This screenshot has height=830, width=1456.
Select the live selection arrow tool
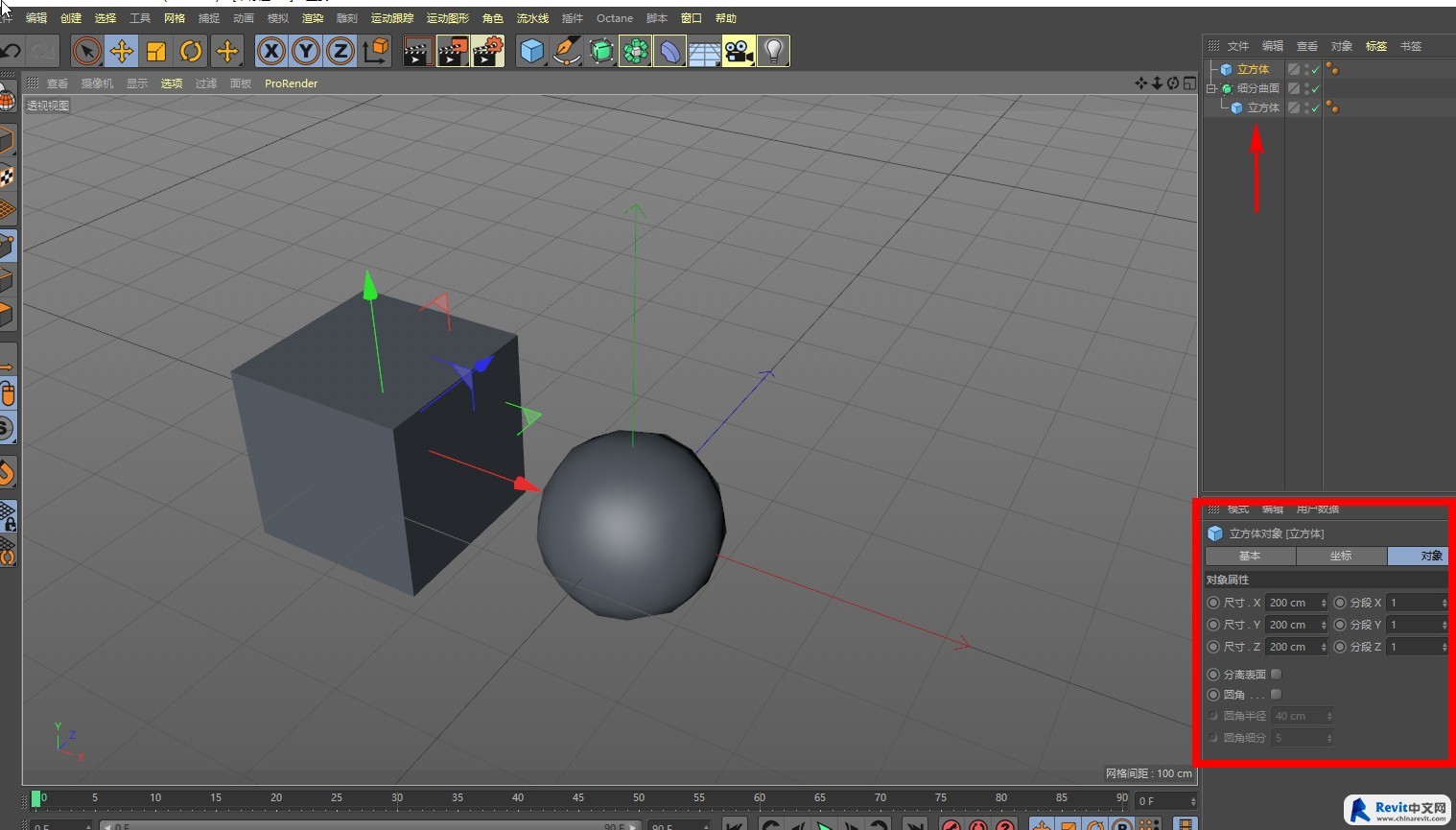86,51
